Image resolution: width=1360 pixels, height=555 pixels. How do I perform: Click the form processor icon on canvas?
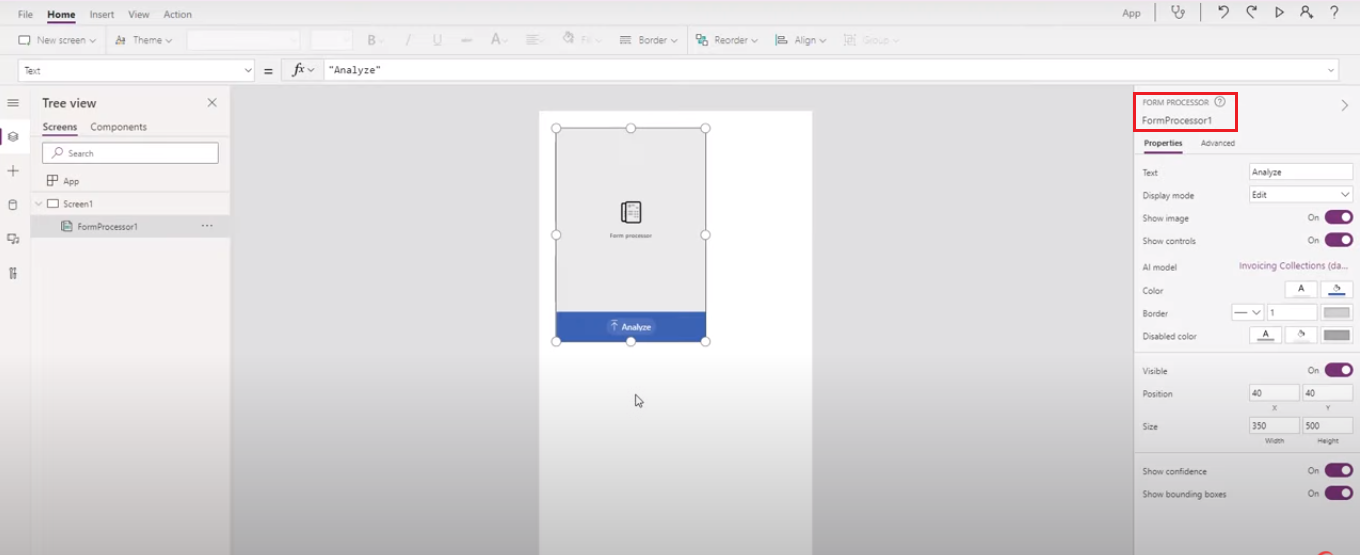(x=631, y=212)
